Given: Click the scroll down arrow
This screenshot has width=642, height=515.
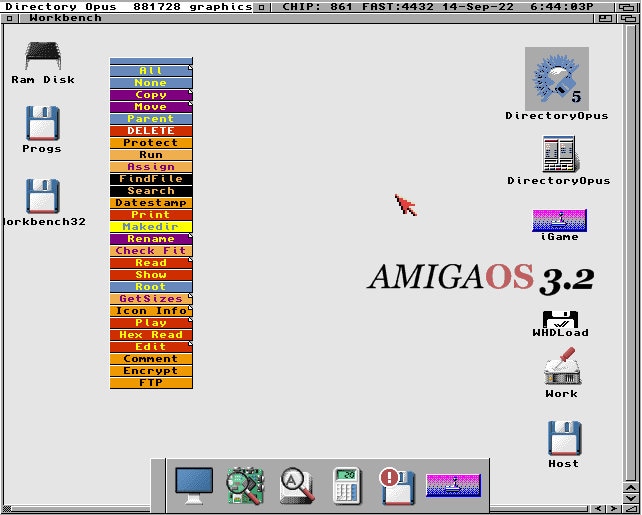Looking at the screenshot, I should (x=630, y=498).
